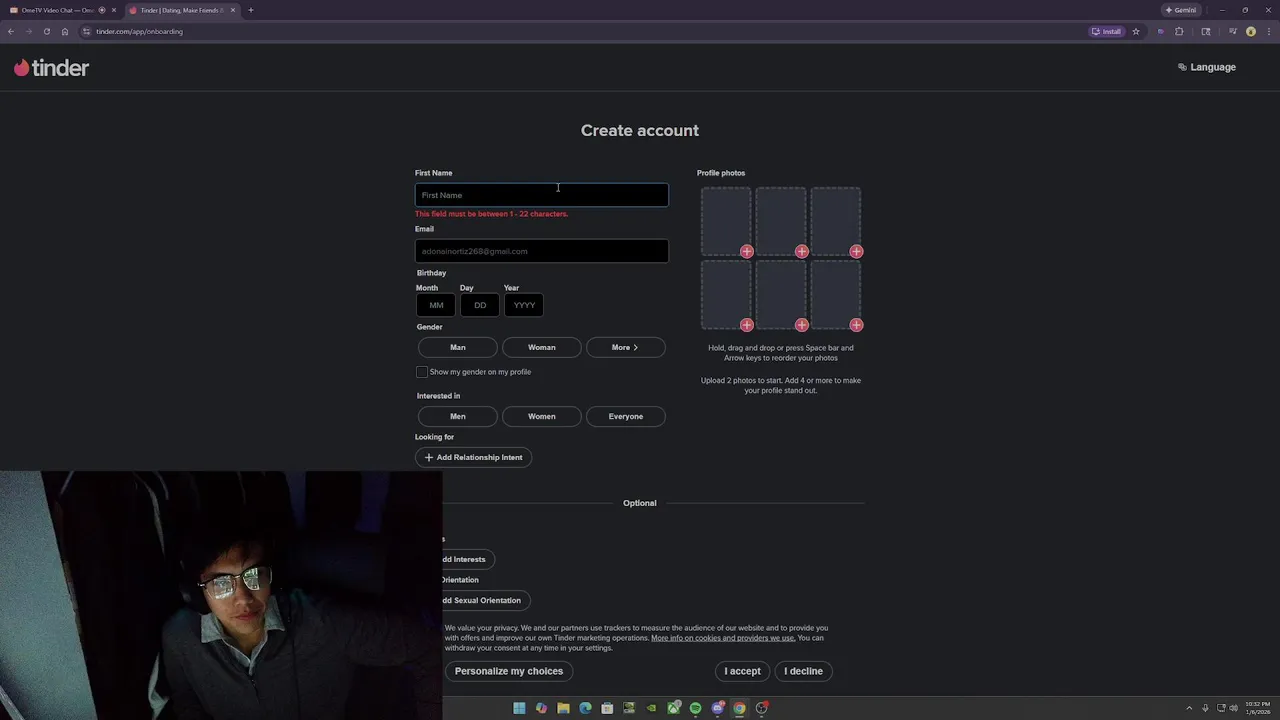Select Woman under Gender
Screen dimensions: 1280x720
(x=542, y=347)
